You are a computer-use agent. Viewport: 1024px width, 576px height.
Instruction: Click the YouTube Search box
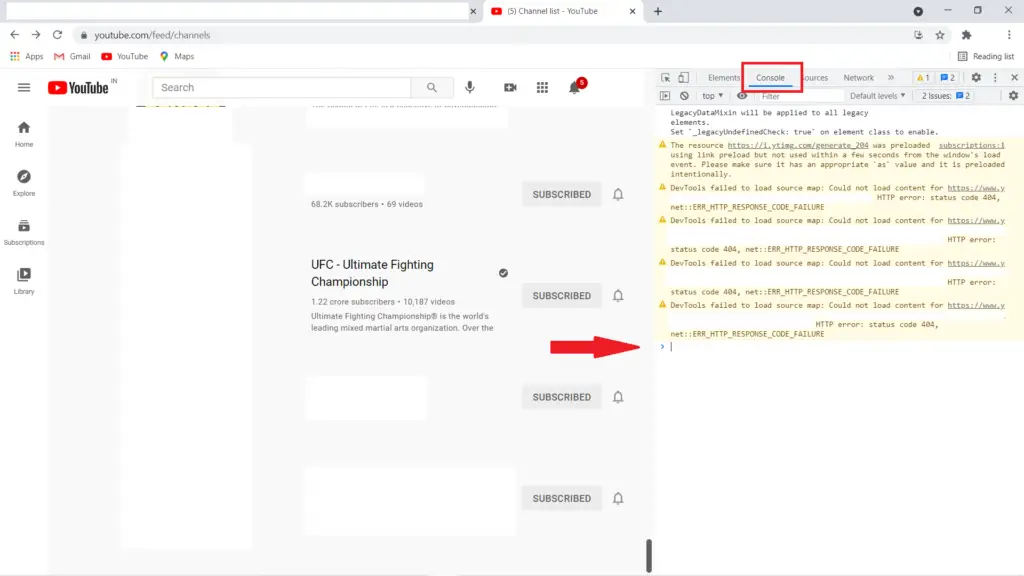(281, 88)
